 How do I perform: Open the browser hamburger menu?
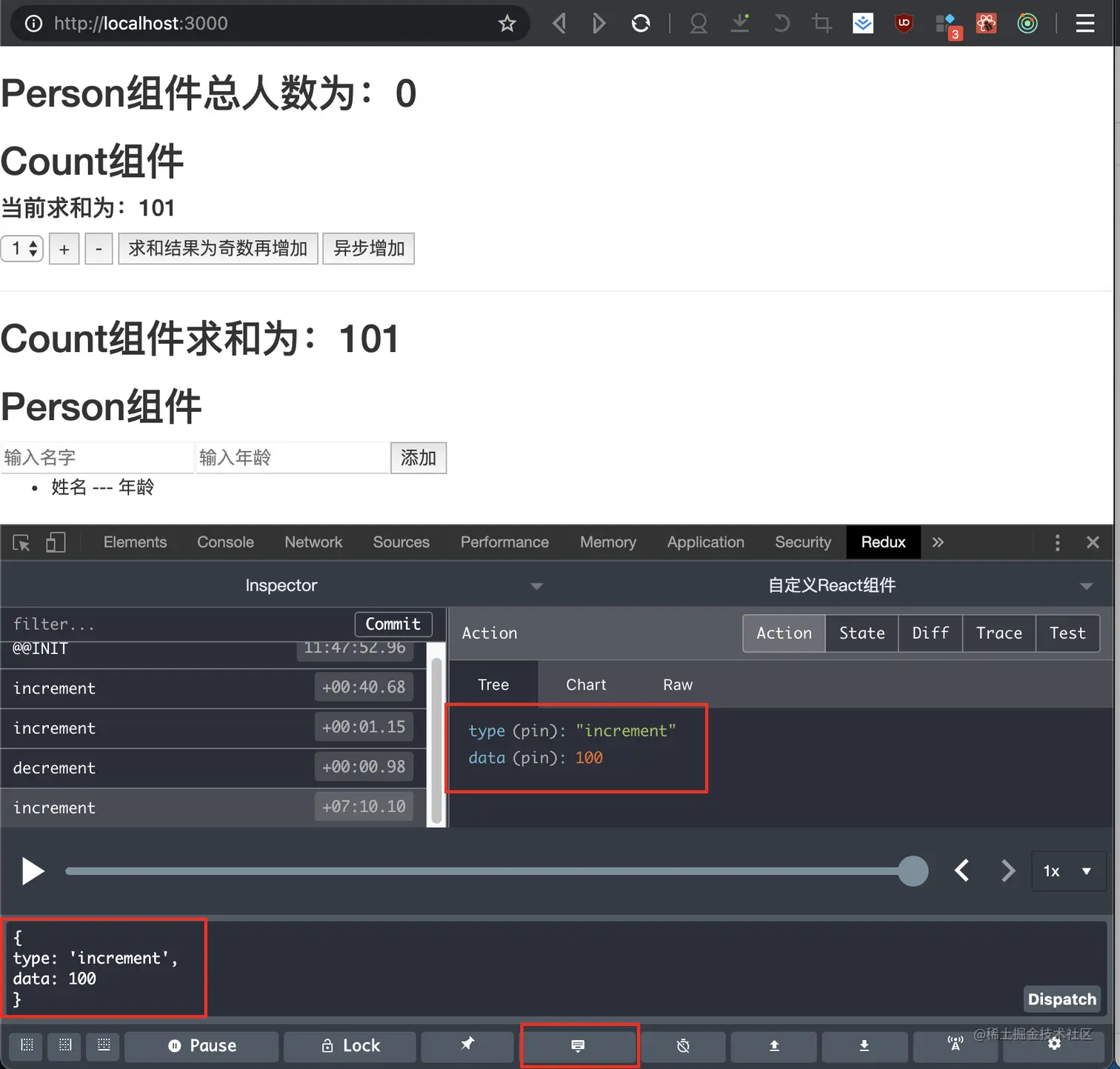coord(1085,24)
